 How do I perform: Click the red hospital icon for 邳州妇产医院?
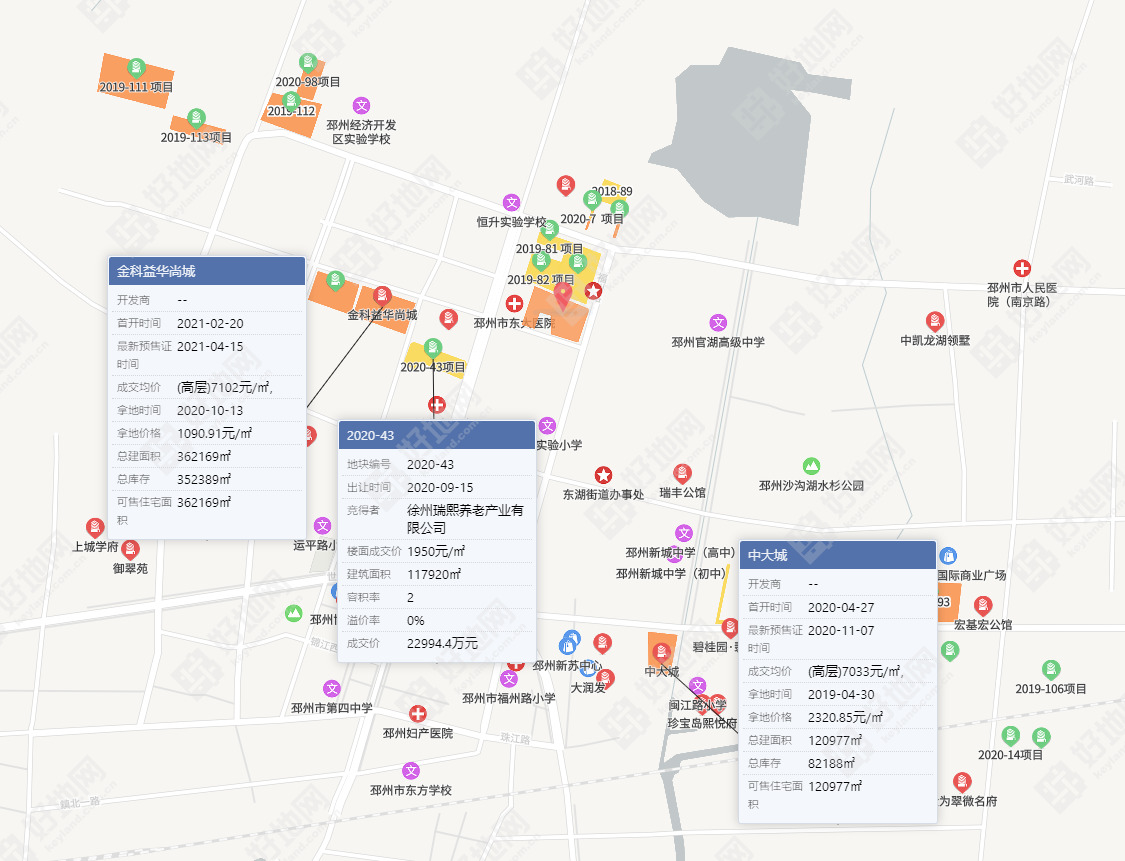418,714
